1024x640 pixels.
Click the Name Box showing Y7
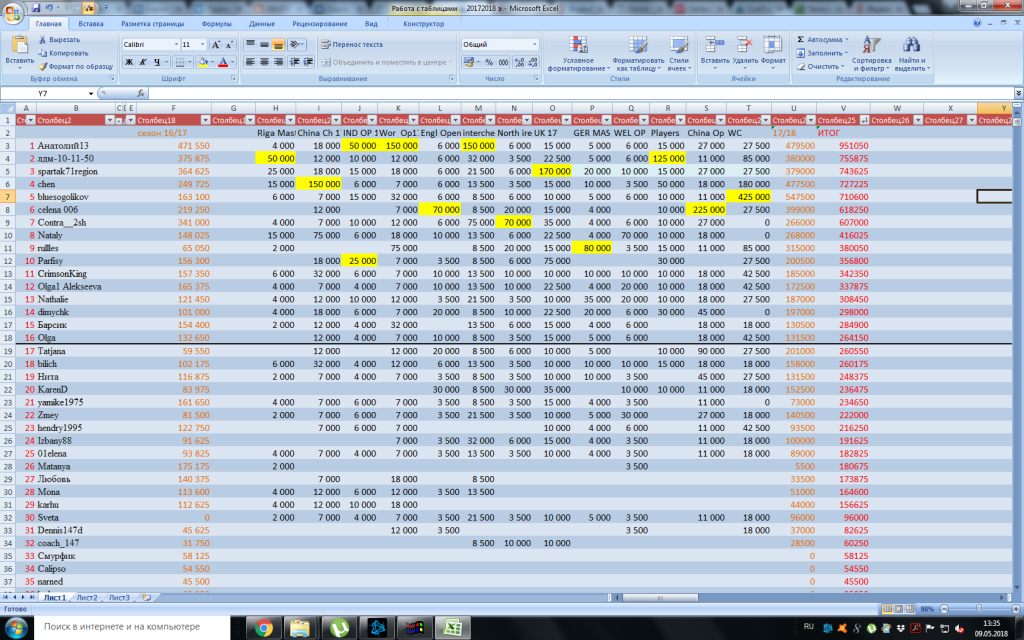[45, 93]
